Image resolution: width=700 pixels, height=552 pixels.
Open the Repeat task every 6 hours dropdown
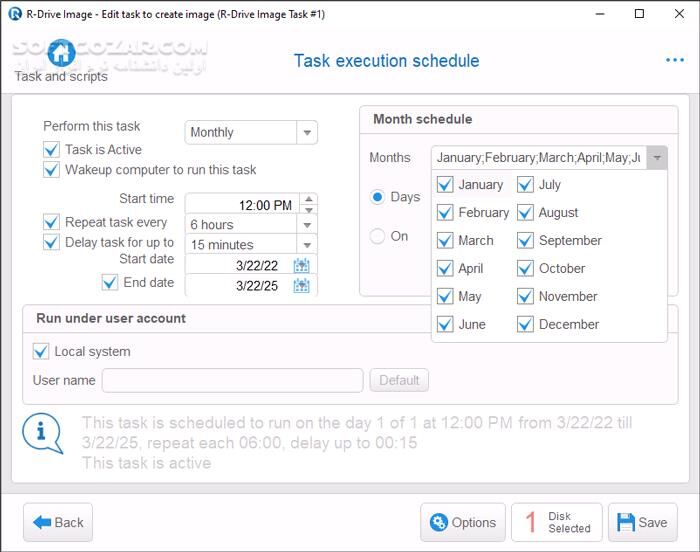click(307, 224)
